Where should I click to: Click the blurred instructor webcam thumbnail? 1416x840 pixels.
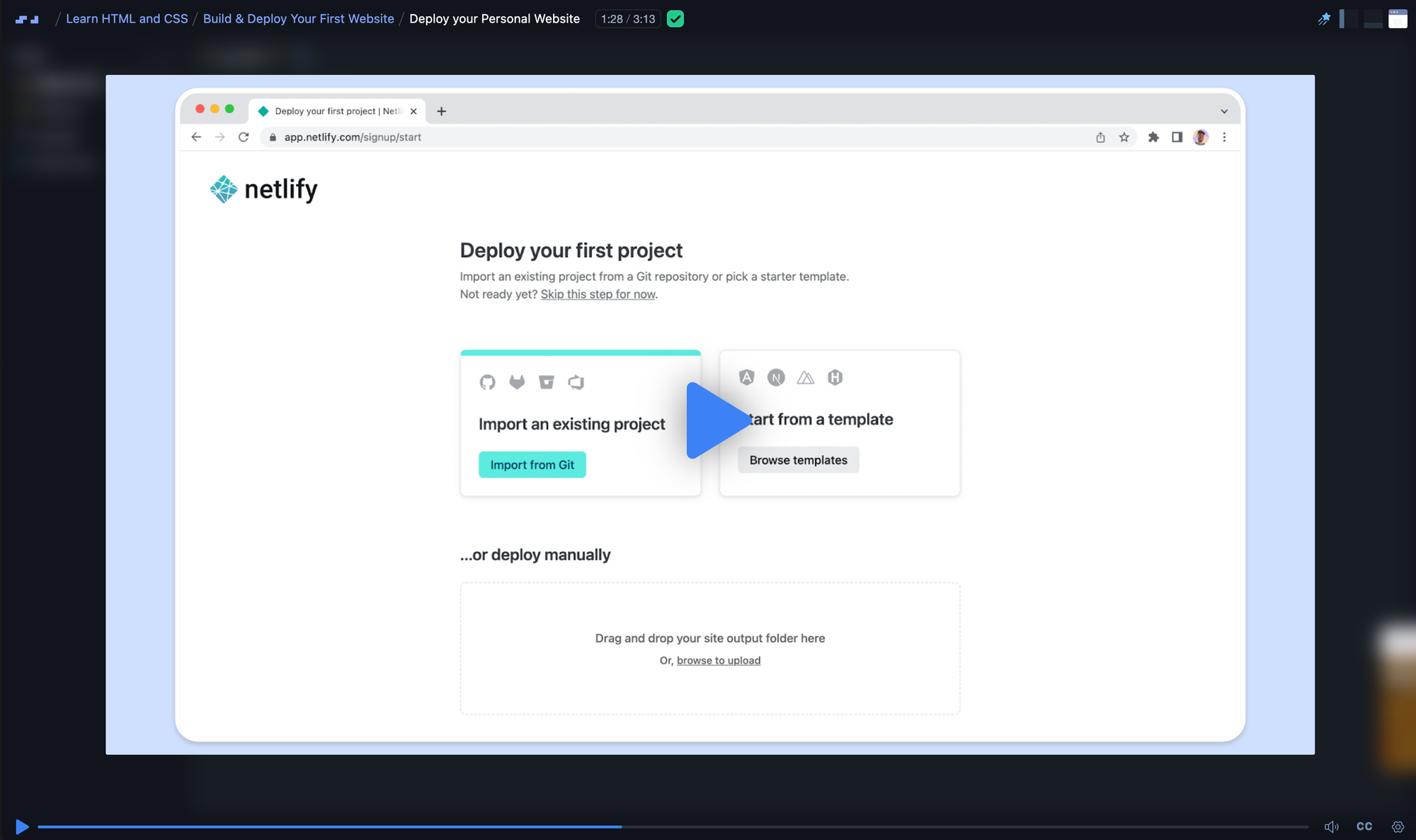[1396, 699]
